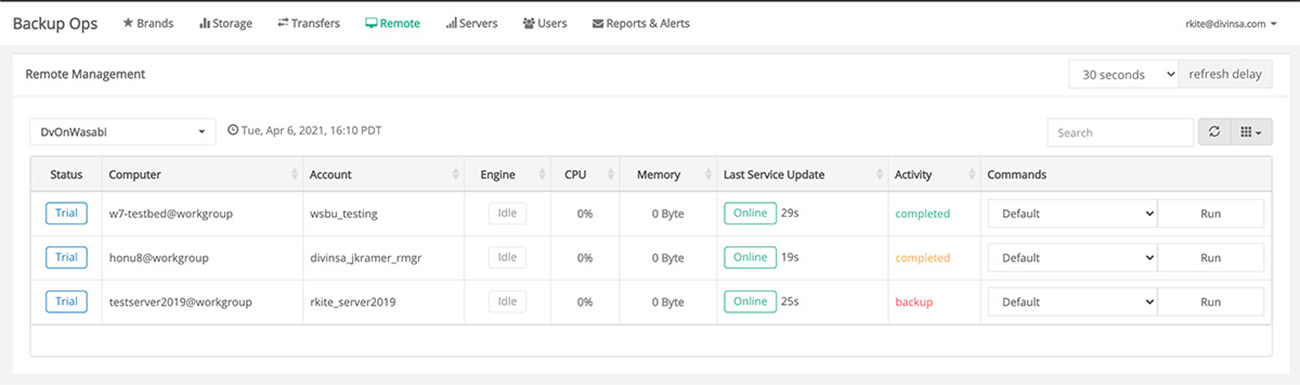Open the Default command dropdown for honu8
1300x385 pixels.
1073,257
